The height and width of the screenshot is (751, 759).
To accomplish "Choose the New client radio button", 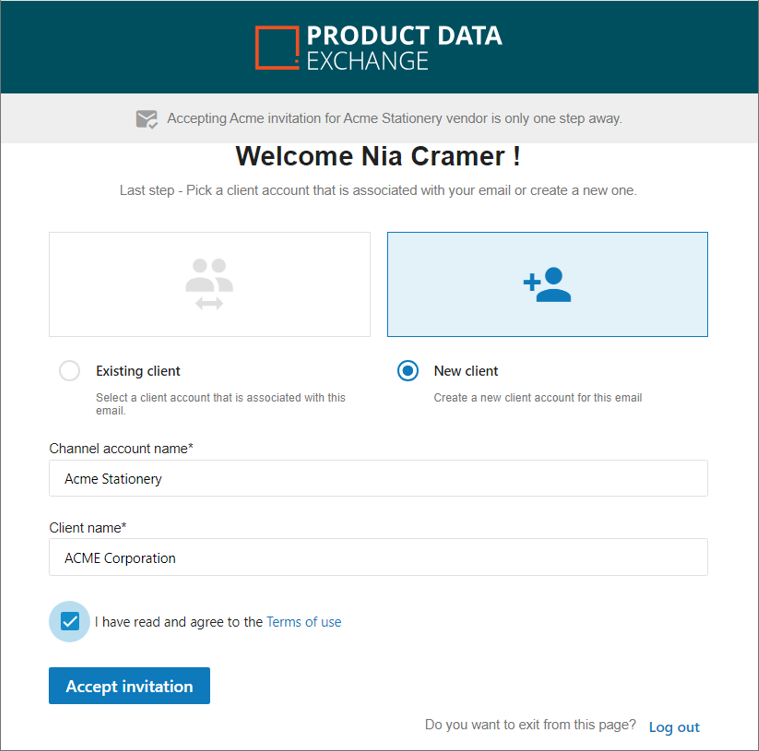I will pyautogui.click(x=408, y=371).
